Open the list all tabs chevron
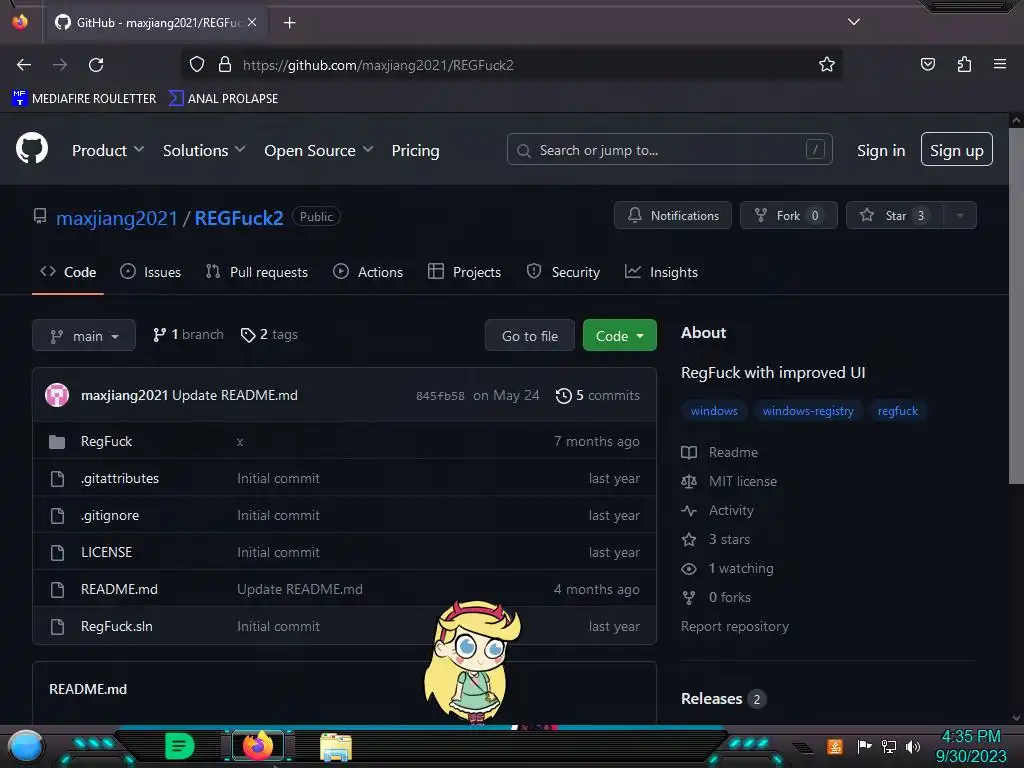This screenshot has width=1024, height=768. 854,22
